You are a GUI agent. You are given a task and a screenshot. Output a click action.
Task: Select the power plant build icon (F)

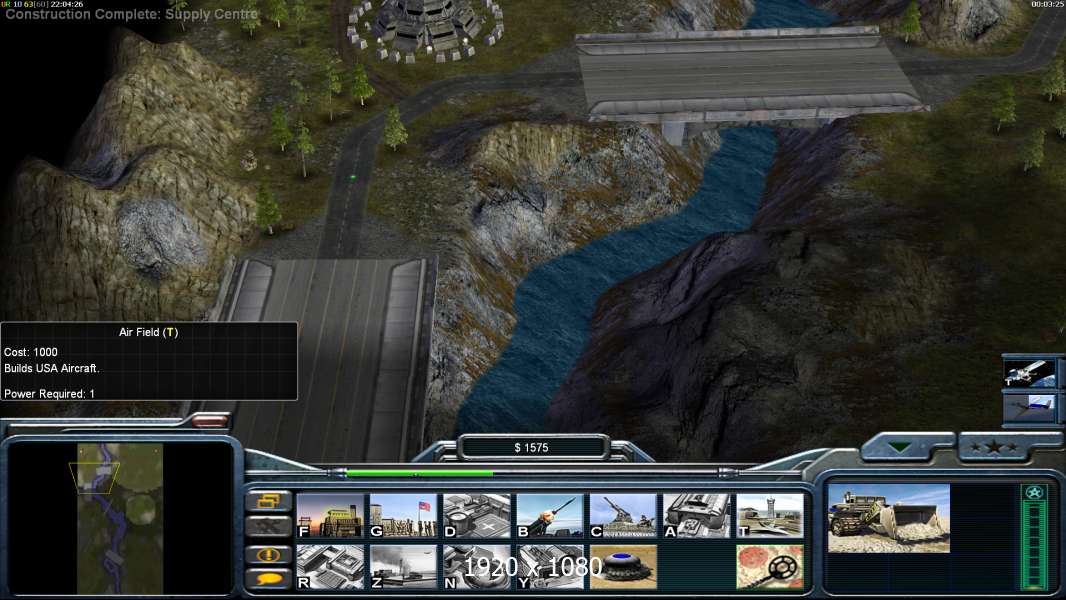330,516
